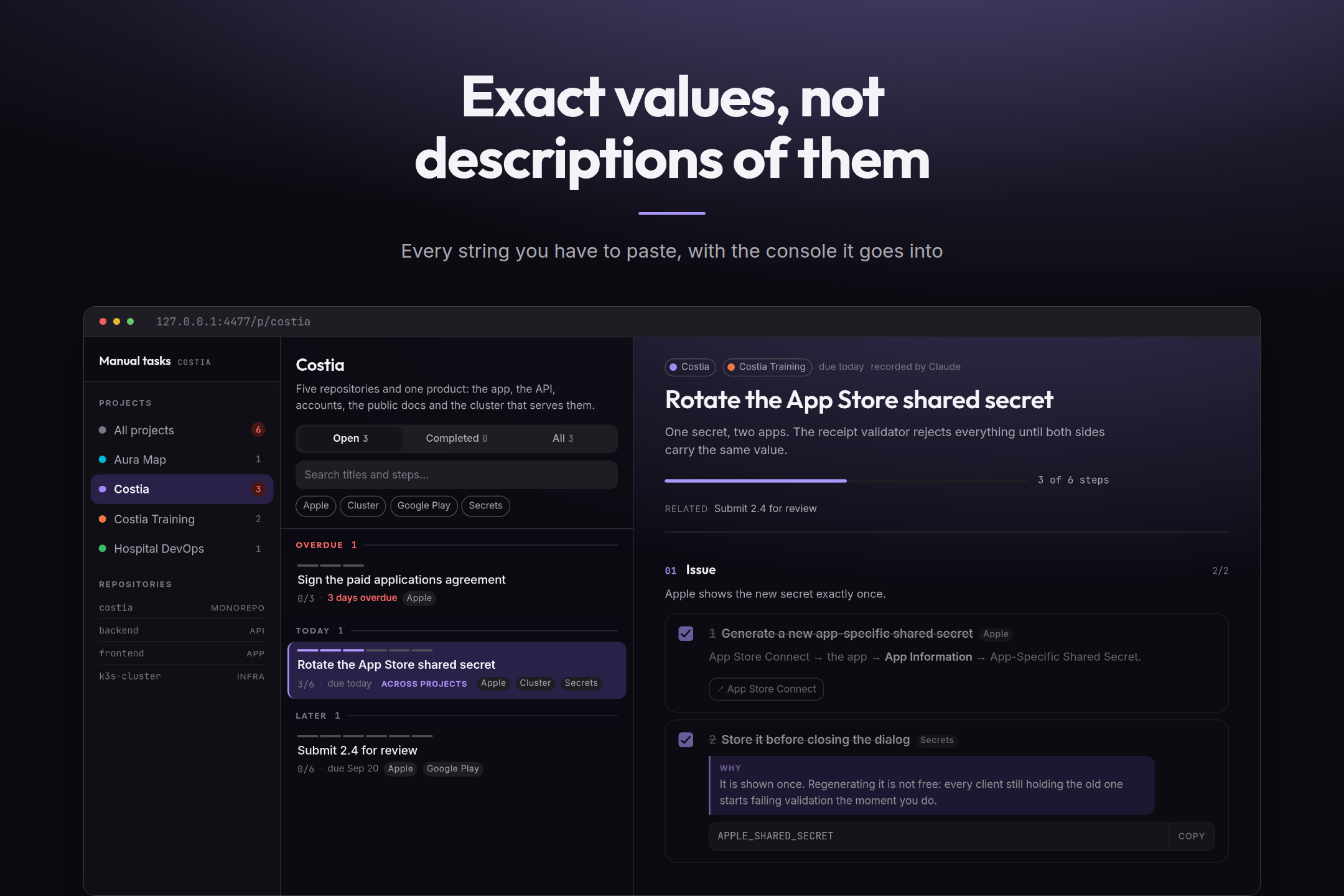Select the Hospital DevOps project
Viewport: 1344px width, 896px height.
point(182,549)
